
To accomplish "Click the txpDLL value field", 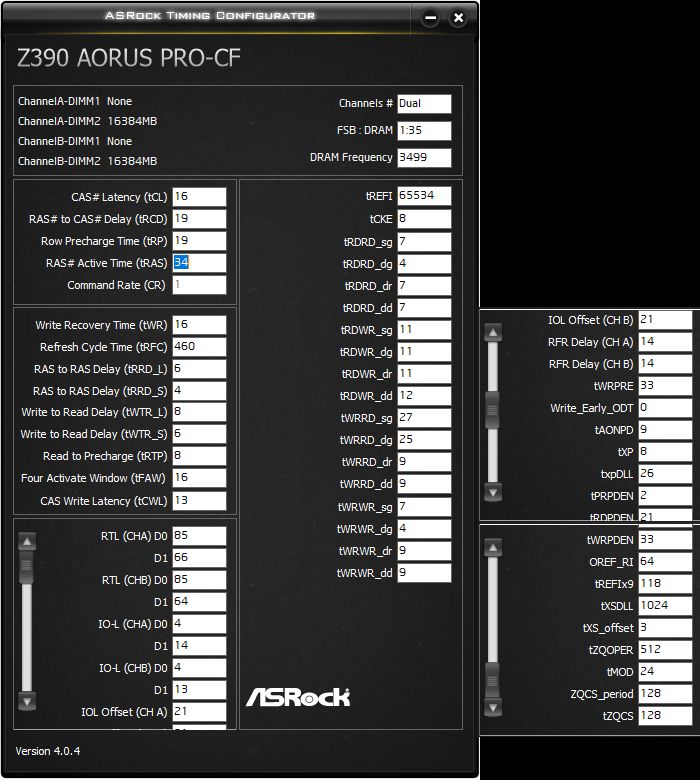I will pos(665,474).
